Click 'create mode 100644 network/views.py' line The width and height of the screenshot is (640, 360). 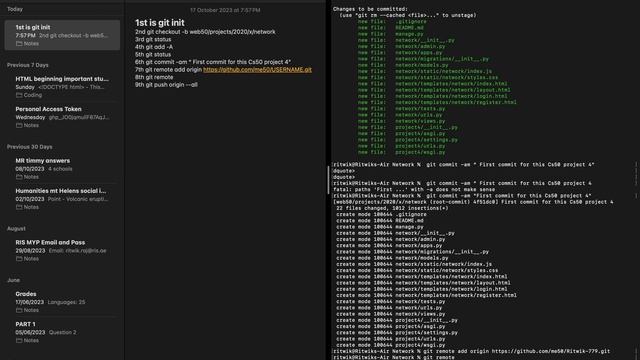(x=391, y=314)
